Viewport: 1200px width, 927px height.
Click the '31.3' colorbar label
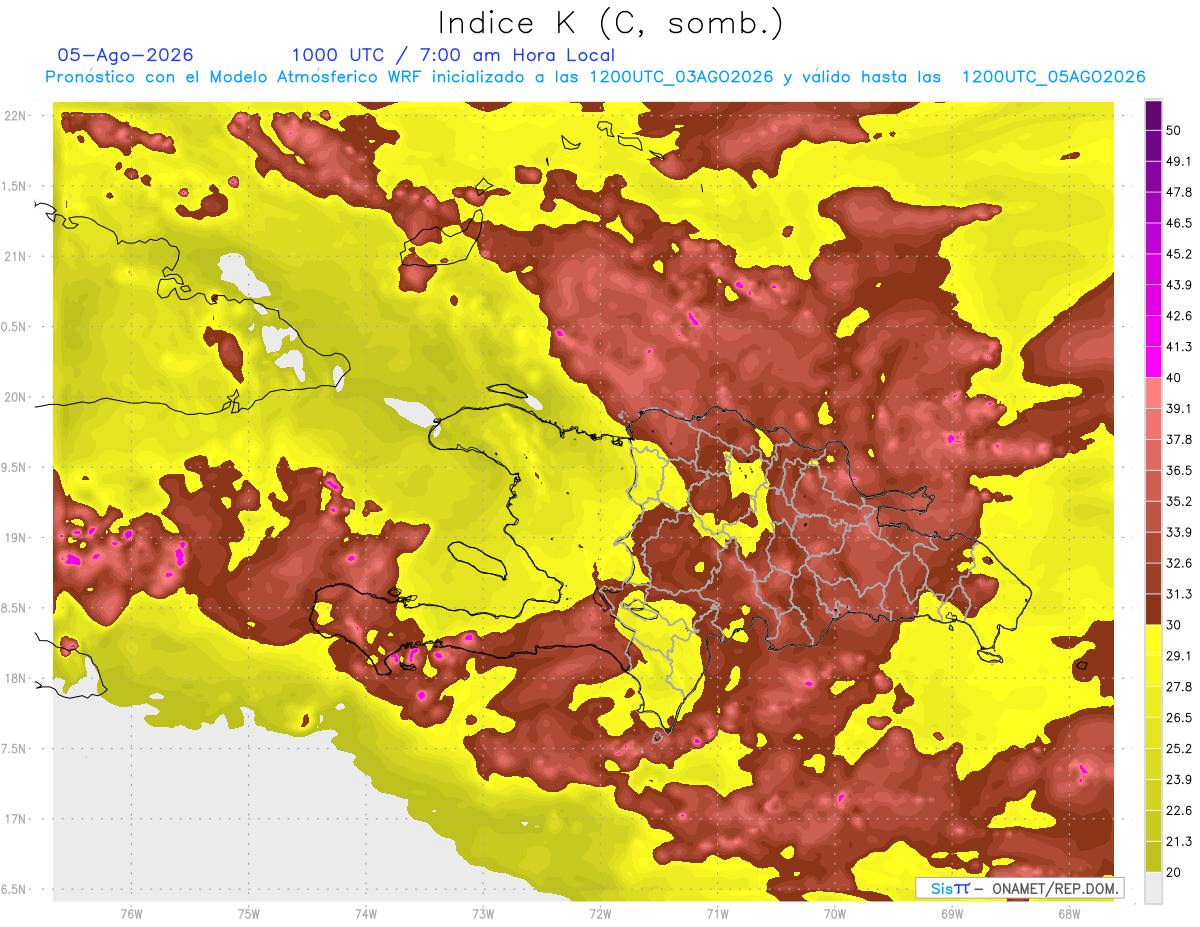1179,594
